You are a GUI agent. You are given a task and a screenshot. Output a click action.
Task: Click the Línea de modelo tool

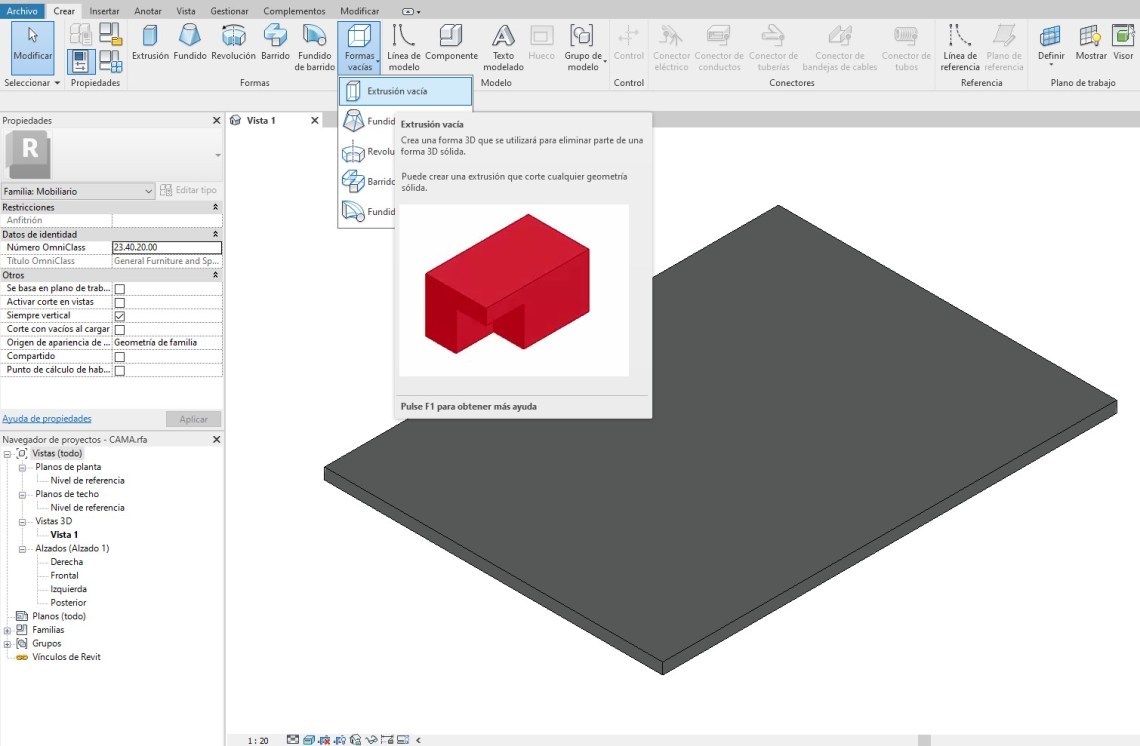404,47
